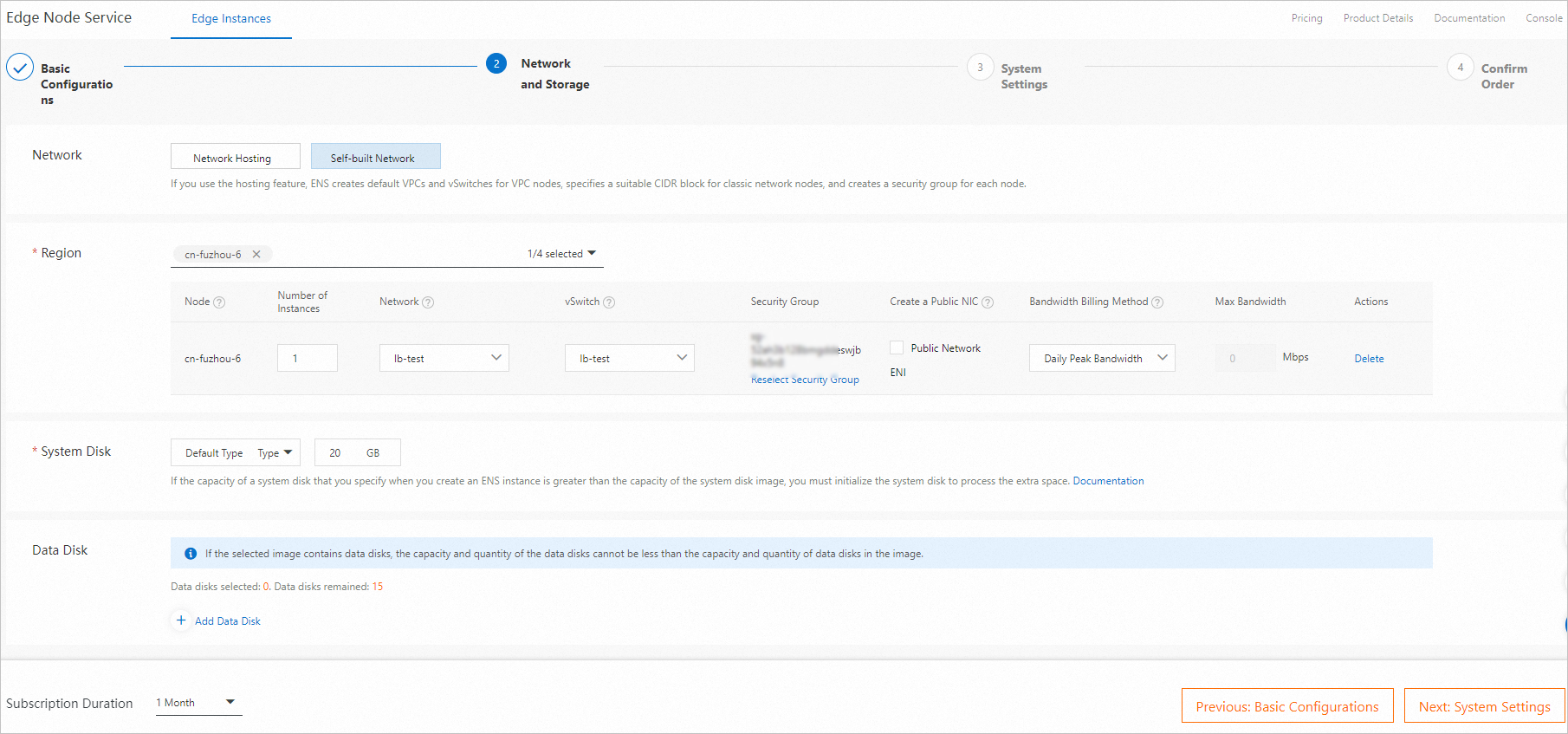
Task: Click the ENI label text
Action: [x=897, y=373]
